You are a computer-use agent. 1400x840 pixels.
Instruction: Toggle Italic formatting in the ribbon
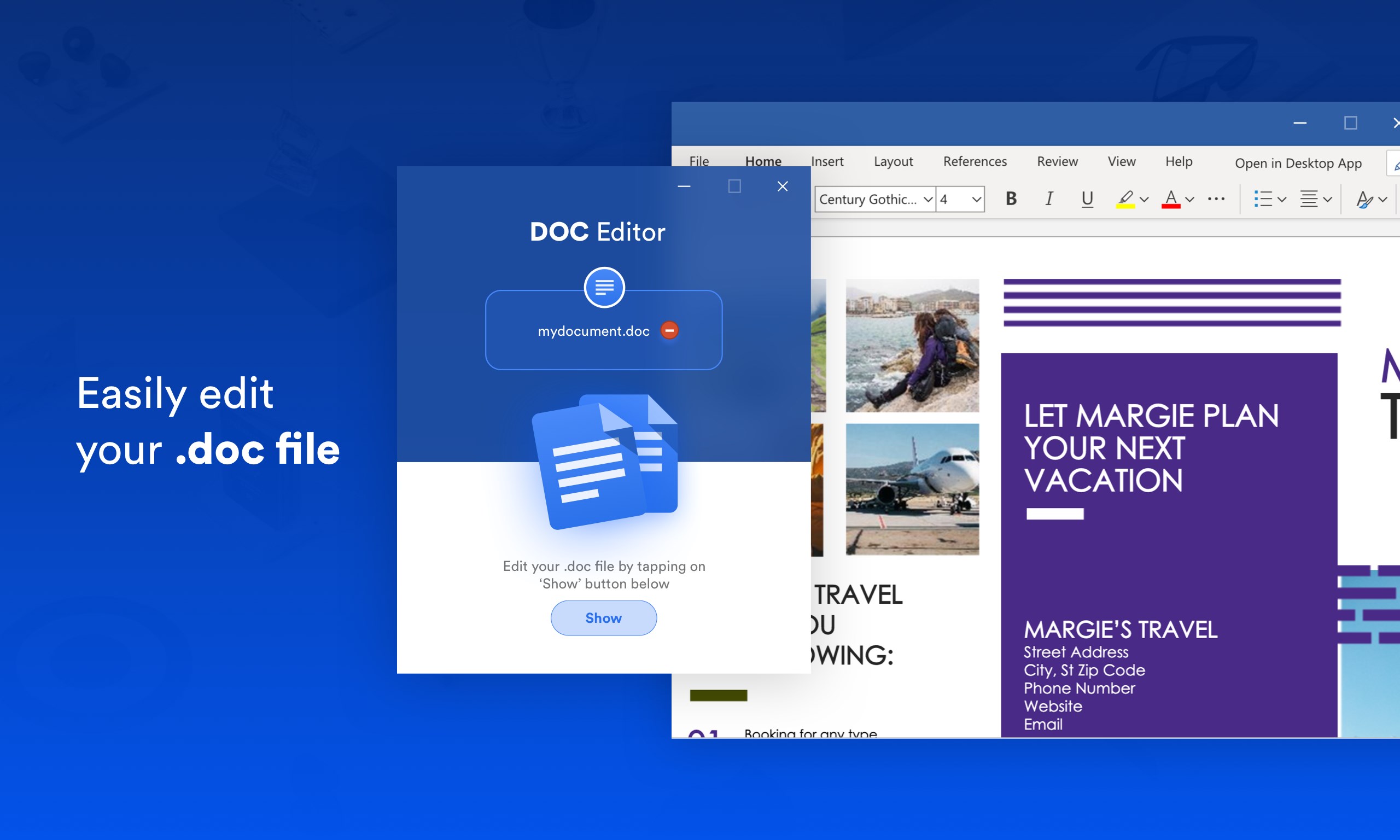coord(1048,199)
